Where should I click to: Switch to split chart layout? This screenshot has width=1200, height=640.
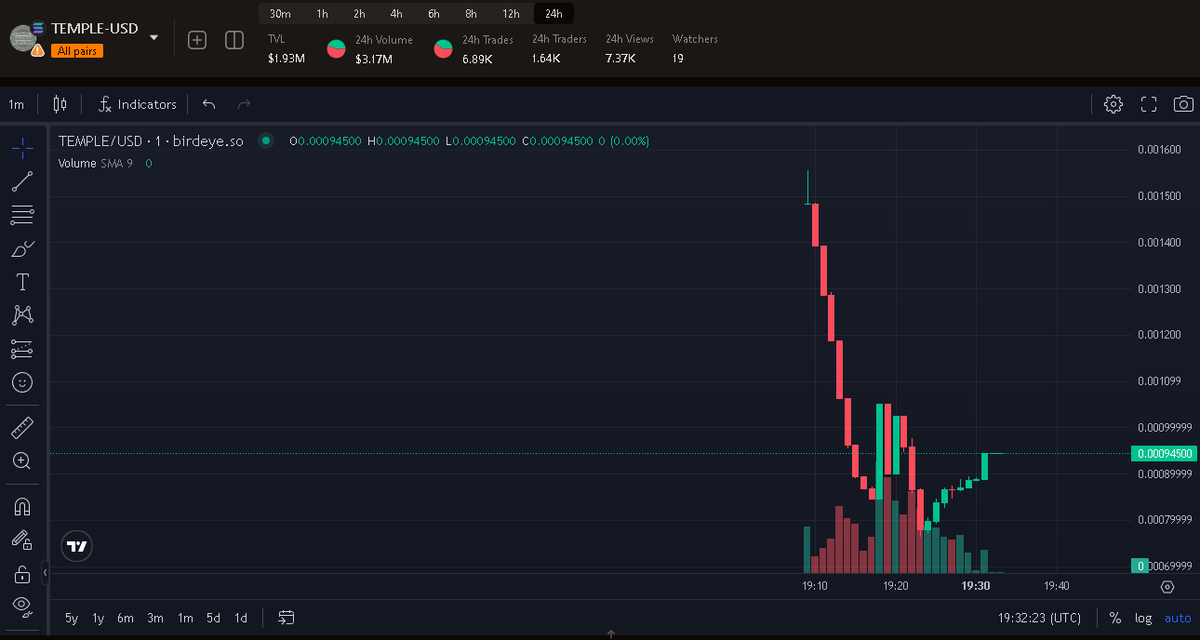click(x=234, y=40)
